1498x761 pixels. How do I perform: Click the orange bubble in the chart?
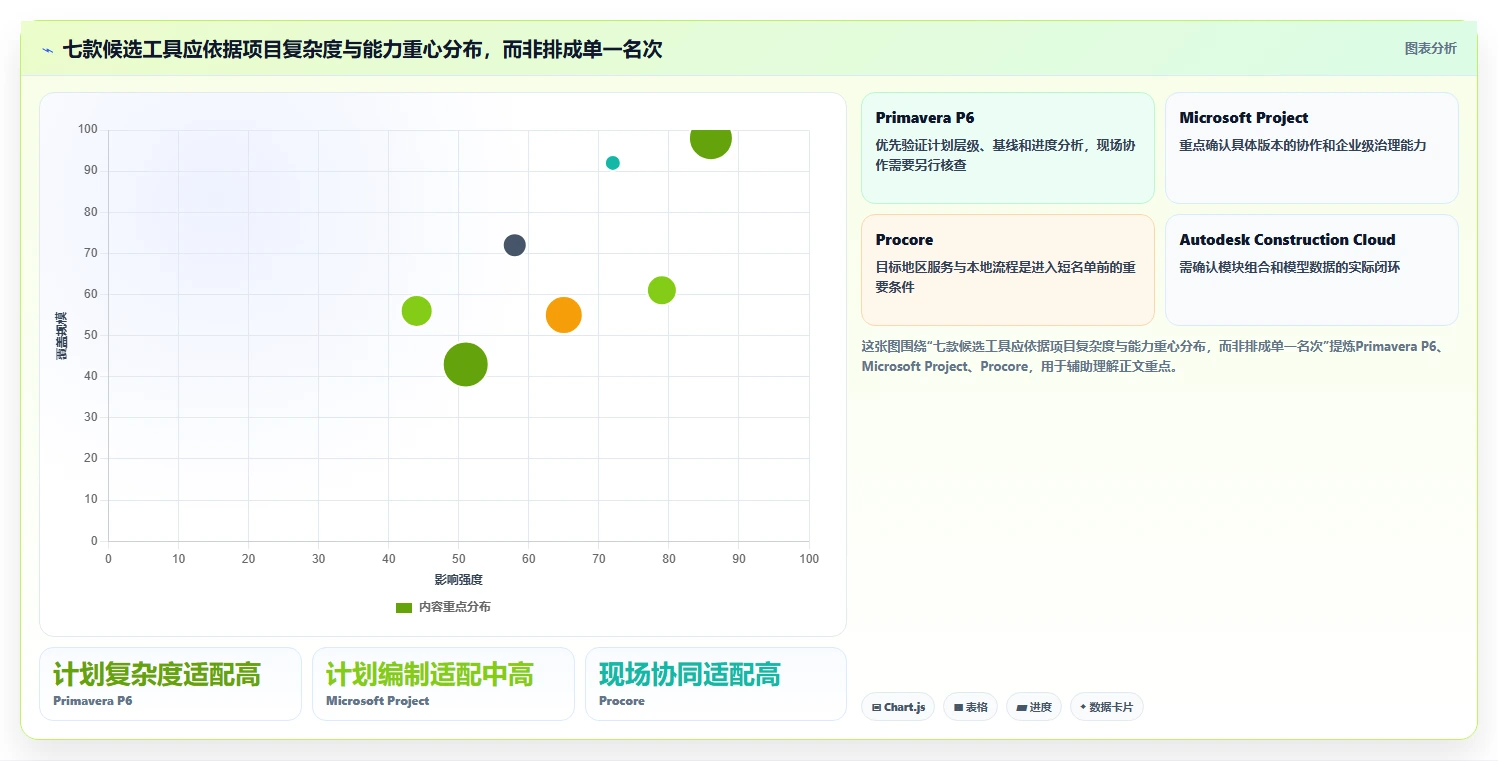[564, 315]
